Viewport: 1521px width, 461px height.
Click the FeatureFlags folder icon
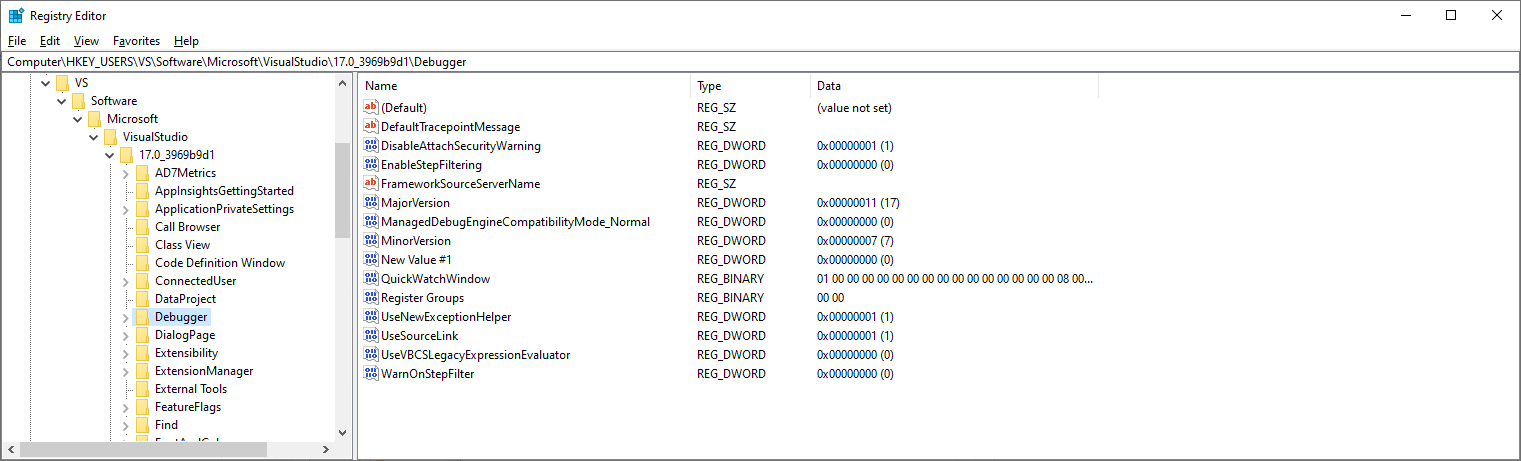point(142,407)
